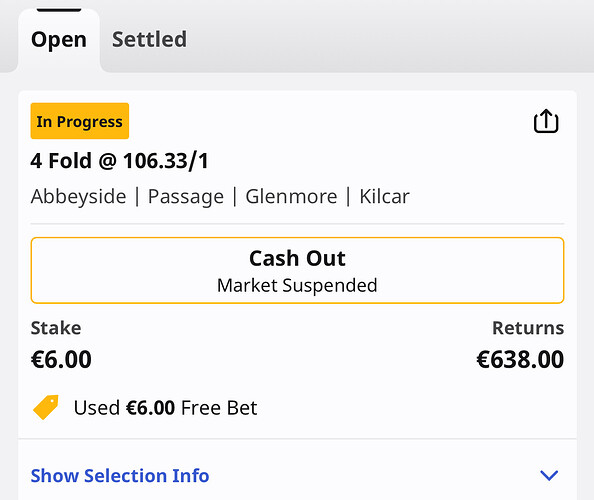594x500 pixels.
Task: Click the Stake label
Action: [x=56, y=328]
